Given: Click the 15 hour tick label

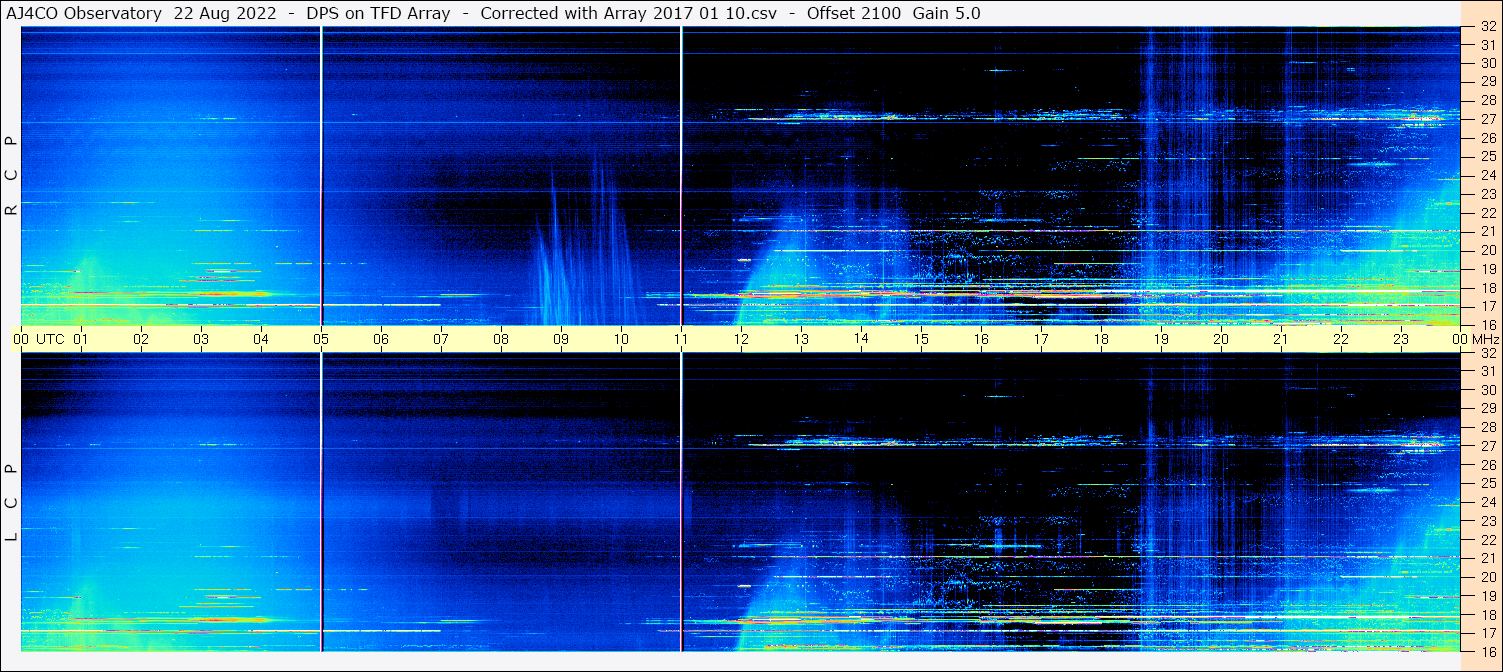Looking at the screenshot, I should 921,339.
